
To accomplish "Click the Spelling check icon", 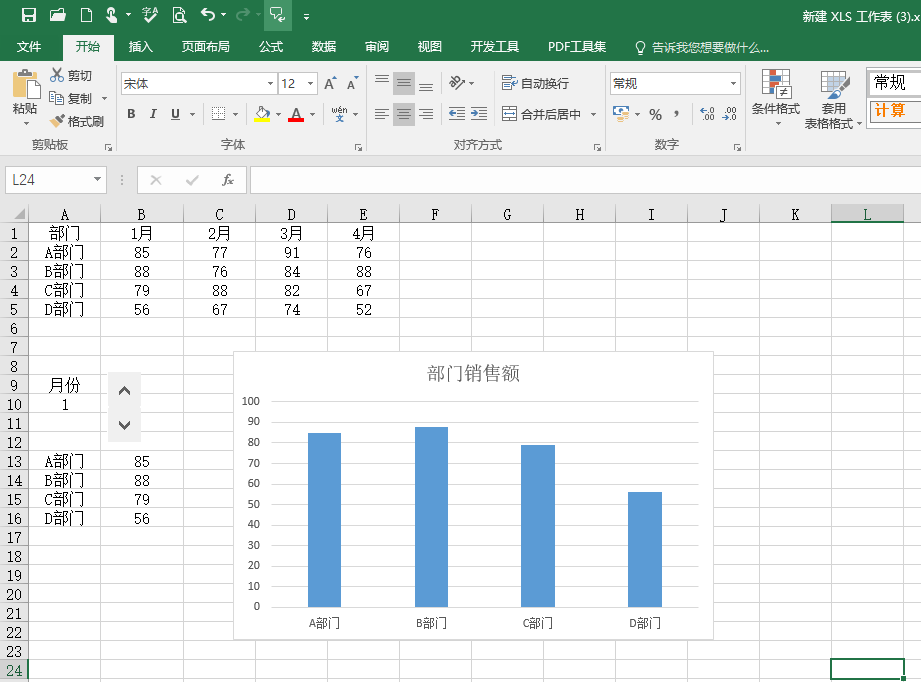I will click(x=150, y=15).
